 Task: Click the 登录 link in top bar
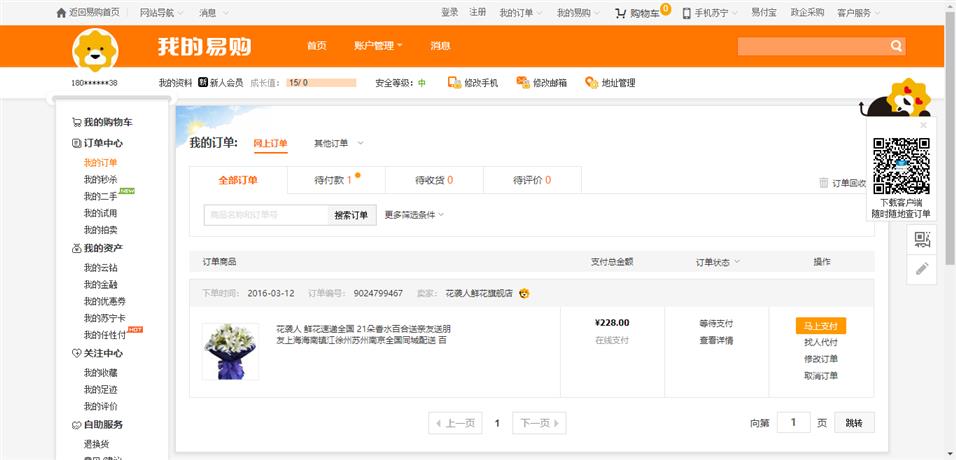click(x=449, y=12)
